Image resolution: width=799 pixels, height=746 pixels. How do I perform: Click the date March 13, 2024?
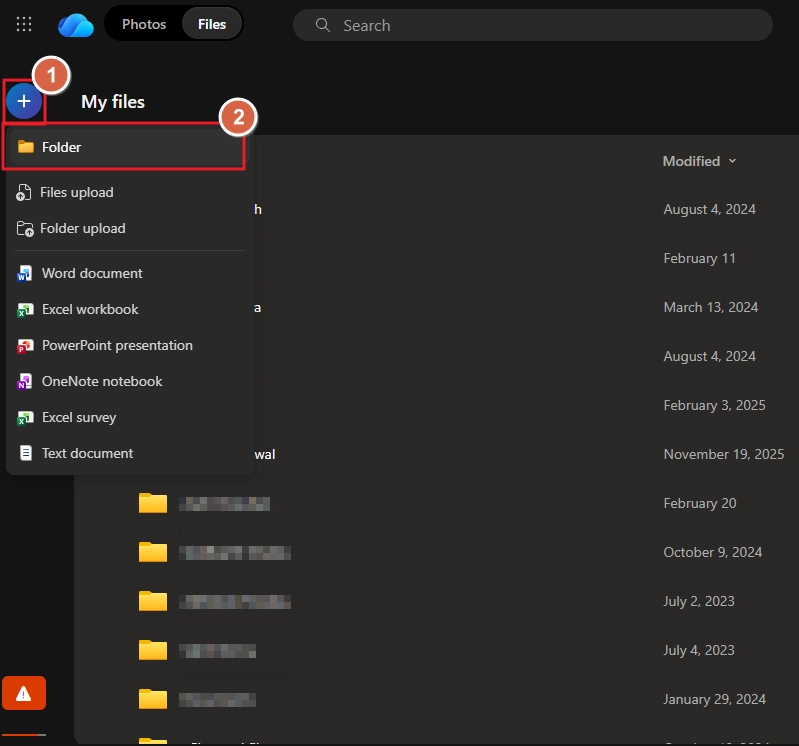(710, 307)
